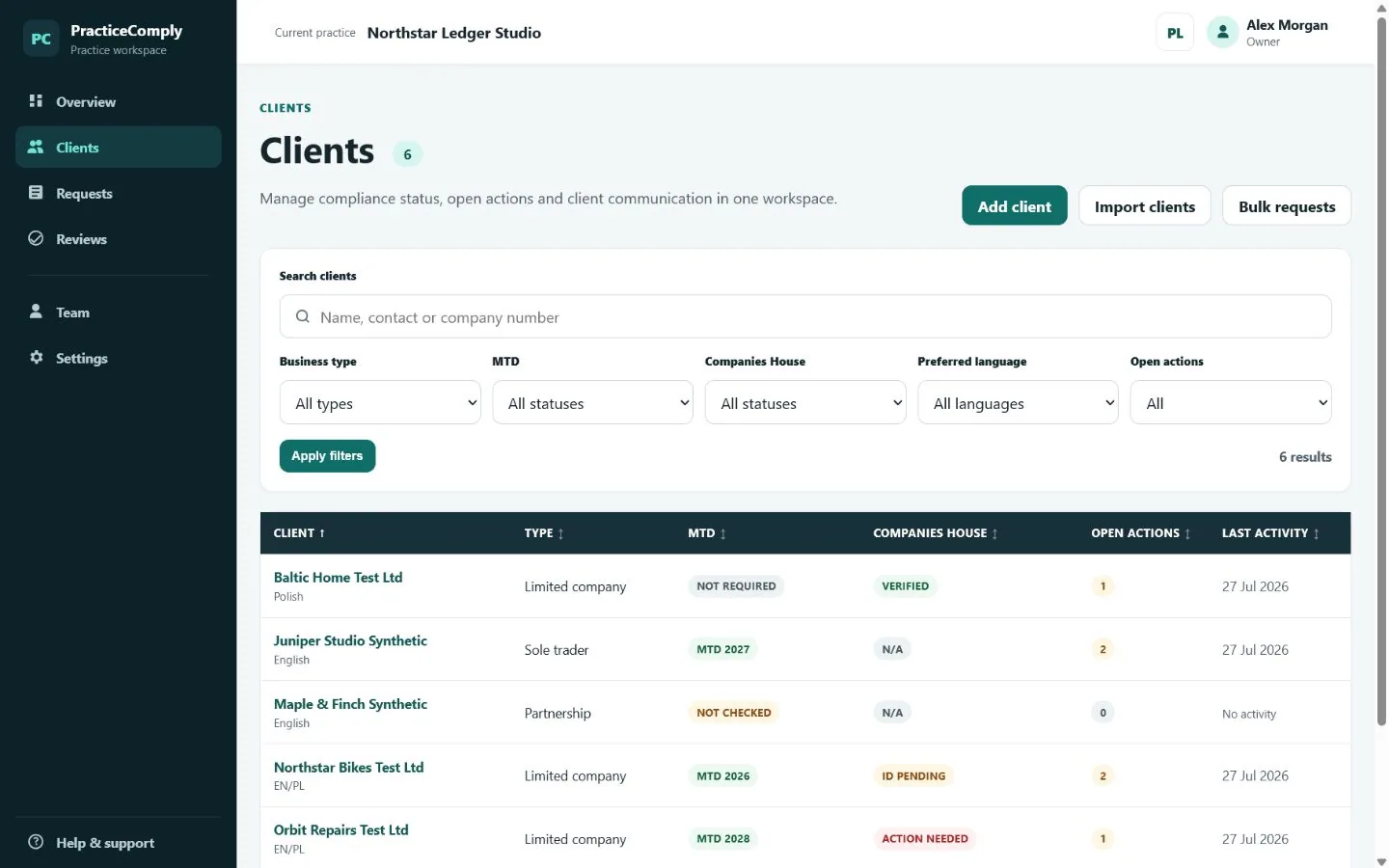Open Reviews in the sidebar
Viewport: 1389px width, 868px height.
[x=119, y=238]
